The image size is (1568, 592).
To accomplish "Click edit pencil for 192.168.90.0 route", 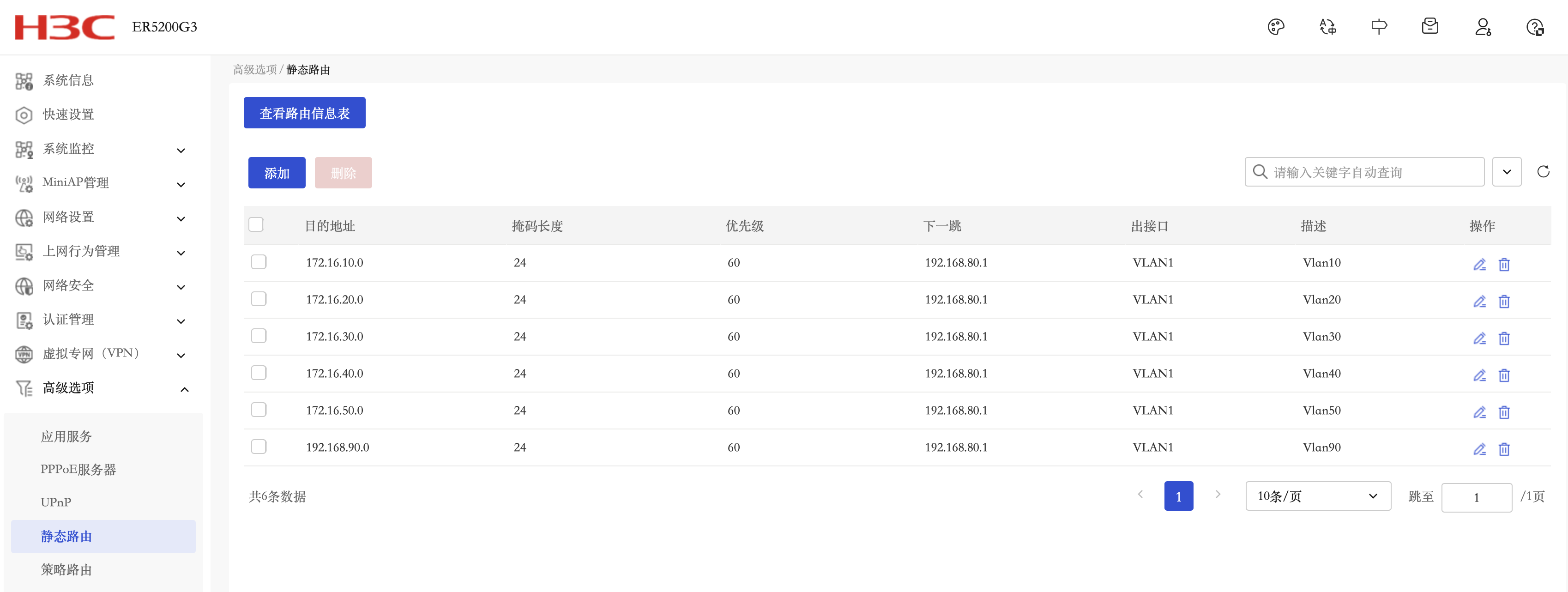I will (x=1479, y=449).
